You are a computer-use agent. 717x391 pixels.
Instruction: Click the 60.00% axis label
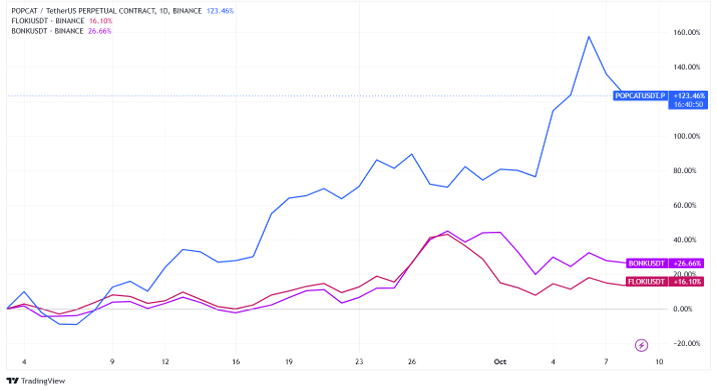(685, 205)
